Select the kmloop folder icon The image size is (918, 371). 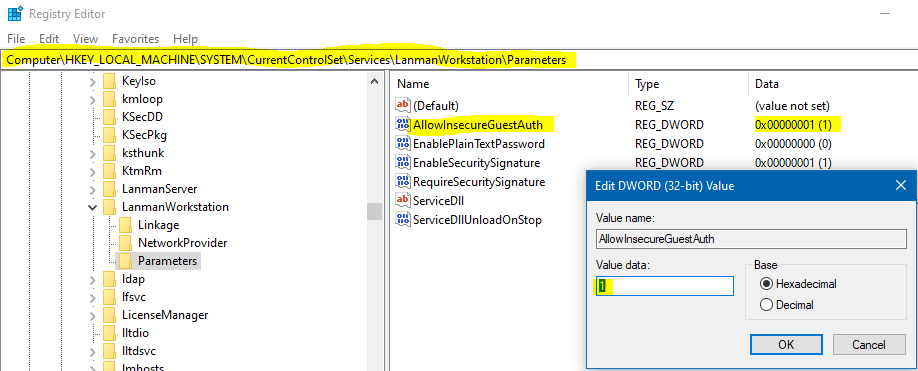(109, 99)
